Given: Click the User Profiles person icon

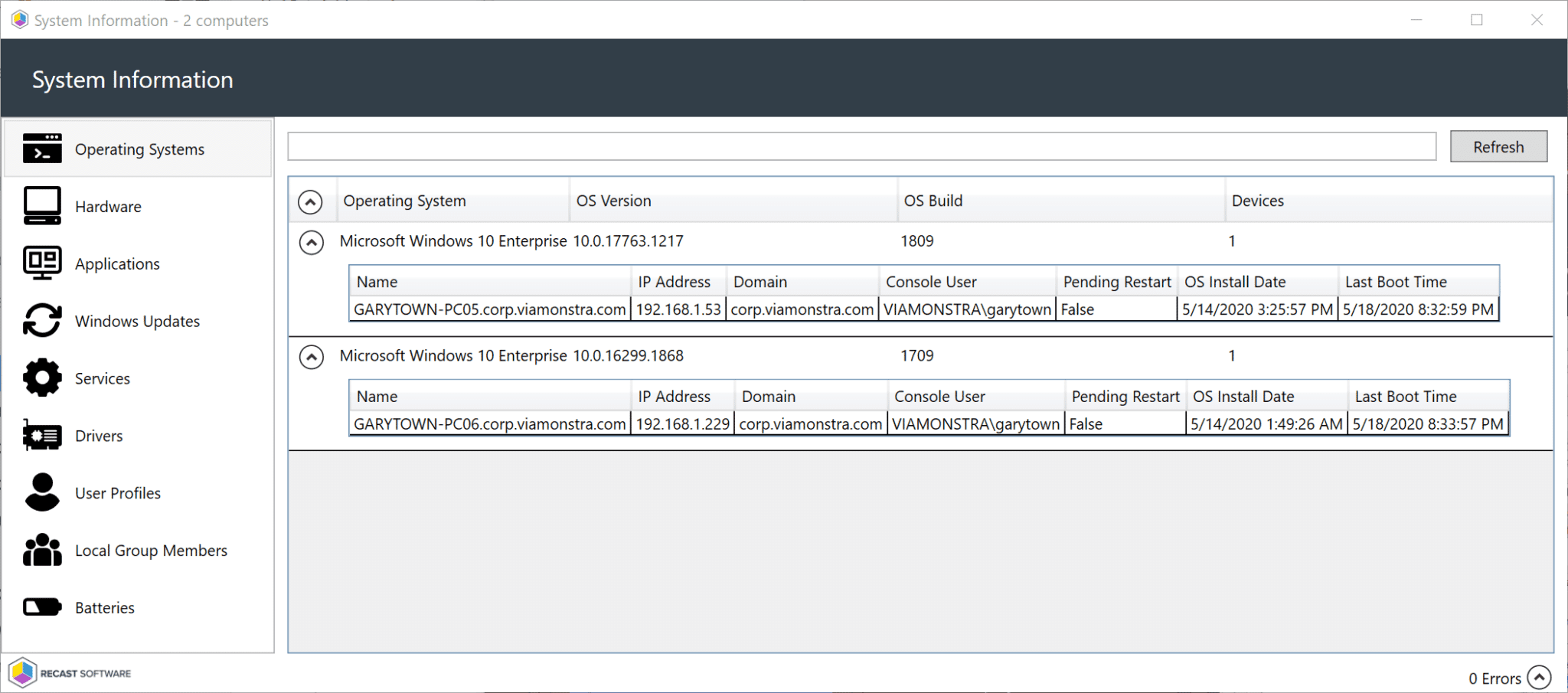Looking at the screenshot, I should point(42,493).
